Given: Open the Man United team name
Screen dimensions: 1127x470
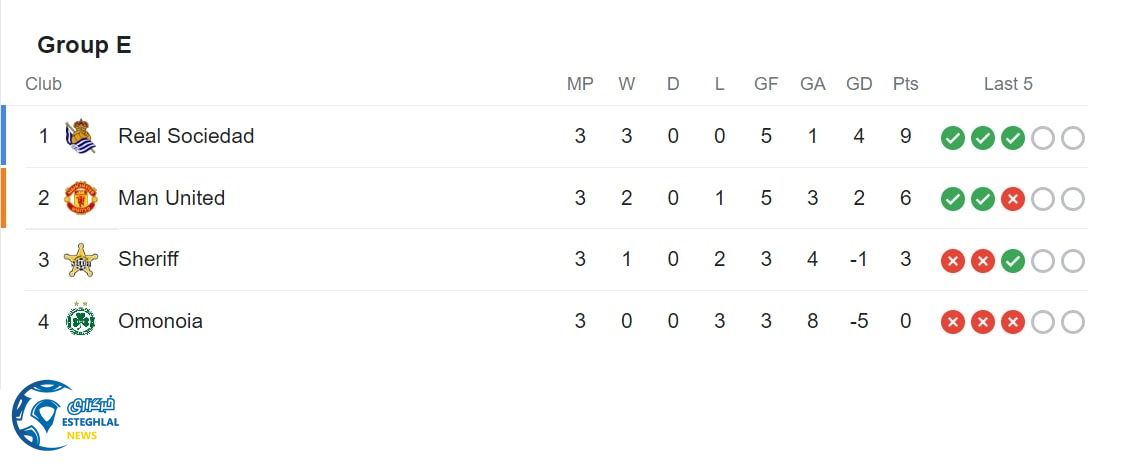Looking at the screenshot, I should click(x=171, y=198).
